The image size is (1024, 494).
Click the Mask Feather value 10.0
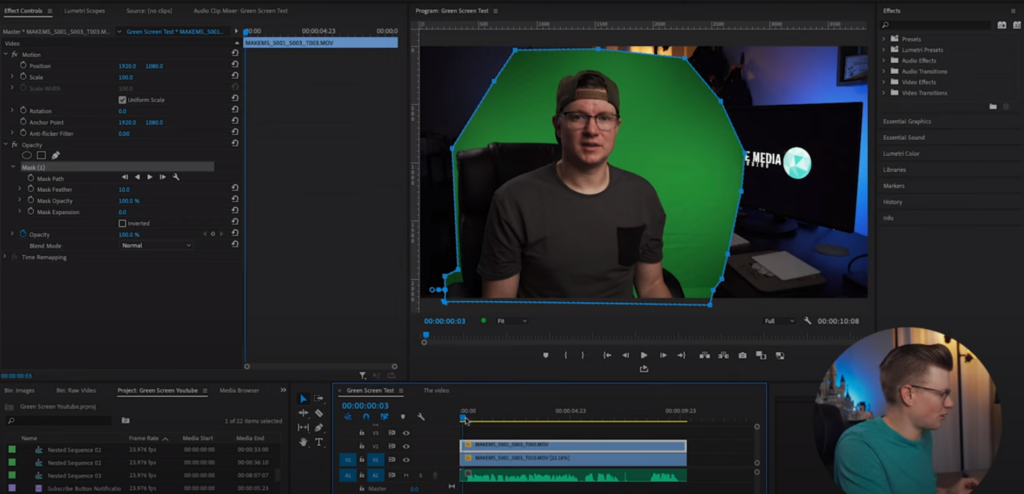[x=124, y=189]
